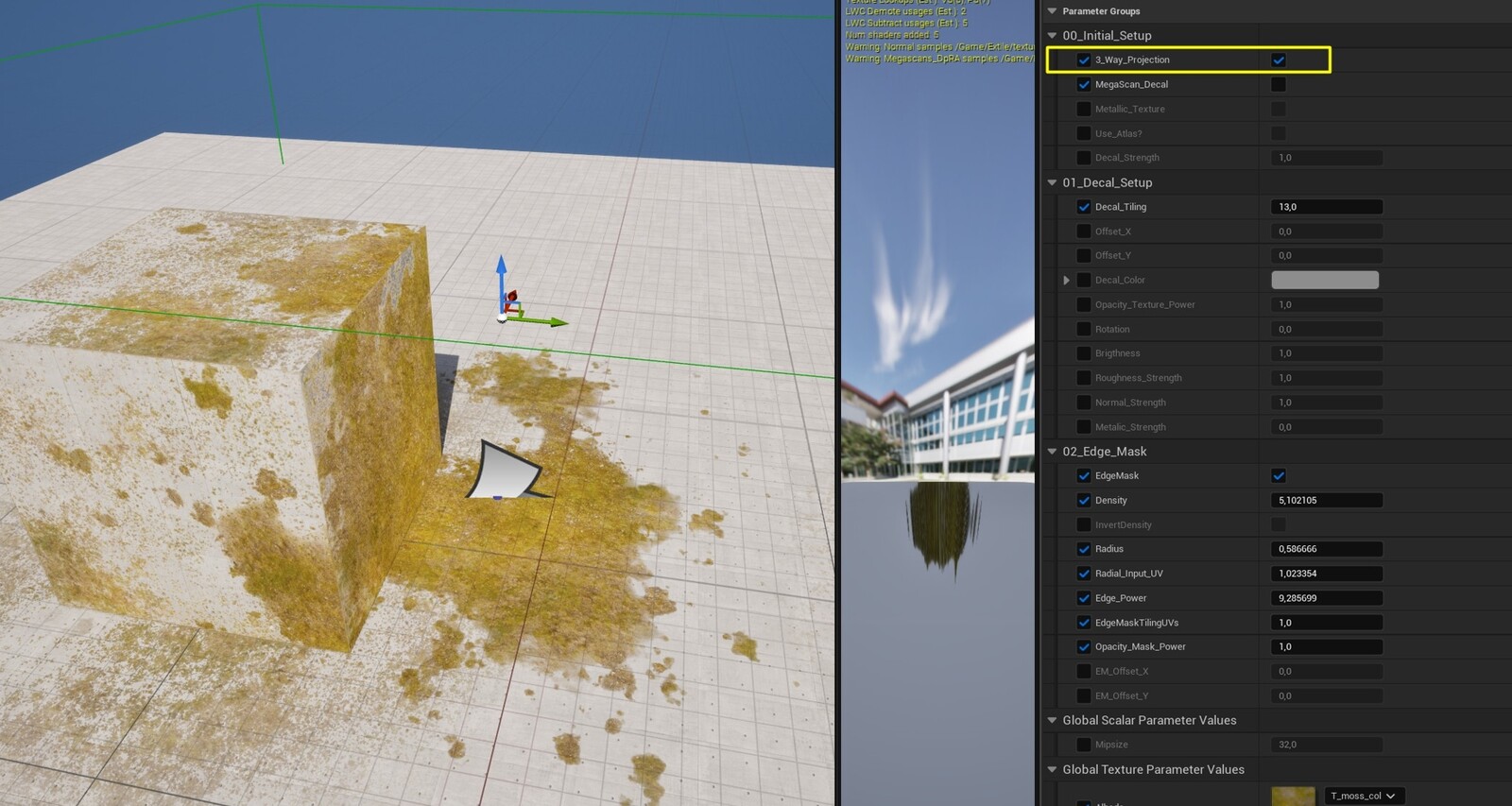The height and width of the screenshot is (806, 1512).
Task: Enable the InvertDensity override checkbox
Action: point(1084,524)
